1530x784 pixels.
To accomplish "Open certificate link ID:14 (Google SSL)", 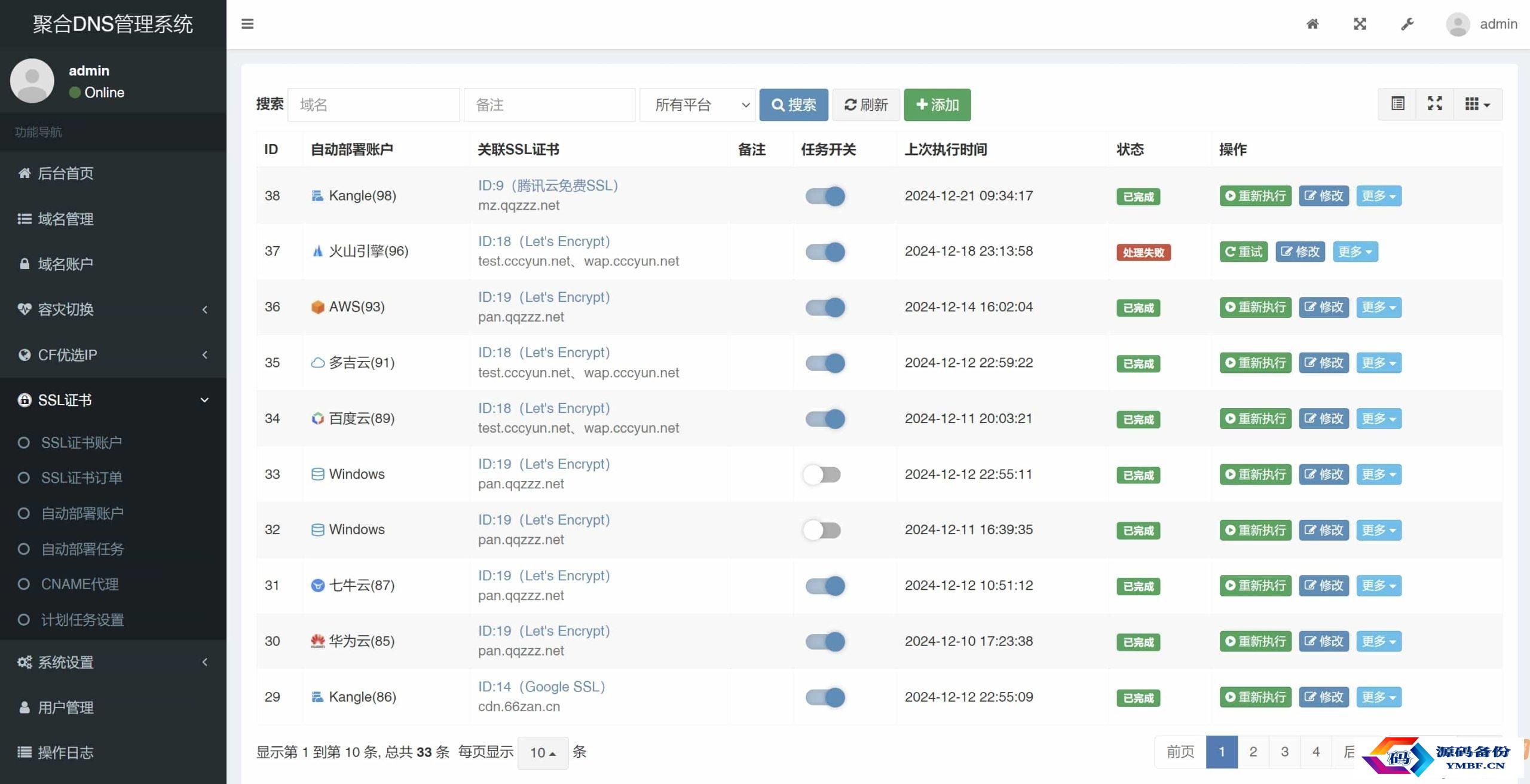I will coord(541,687).
